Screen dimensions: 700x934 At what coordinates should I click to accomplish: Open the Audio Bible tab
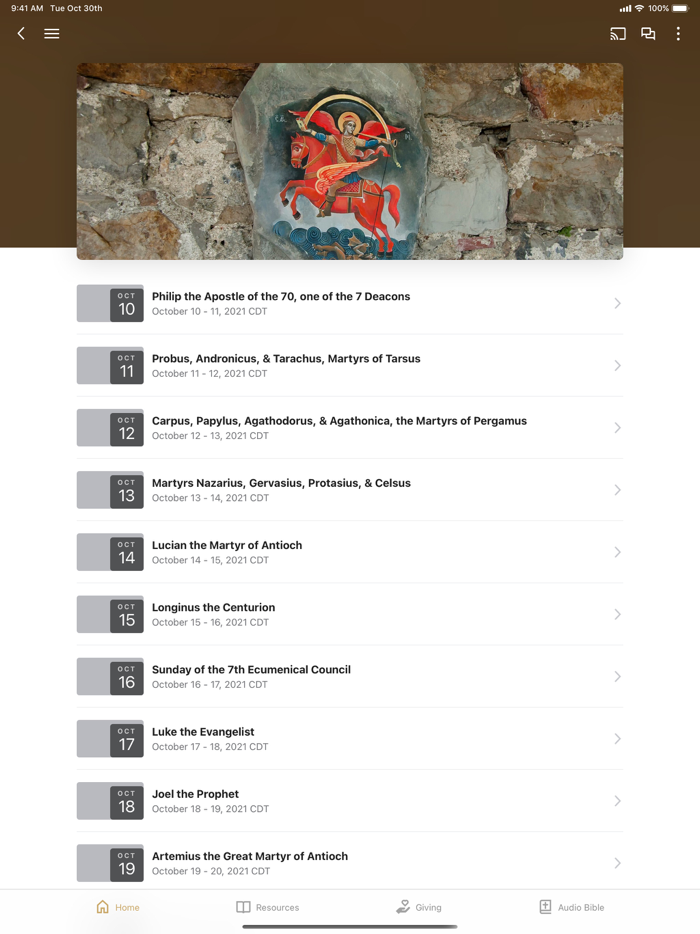point(571,907)
